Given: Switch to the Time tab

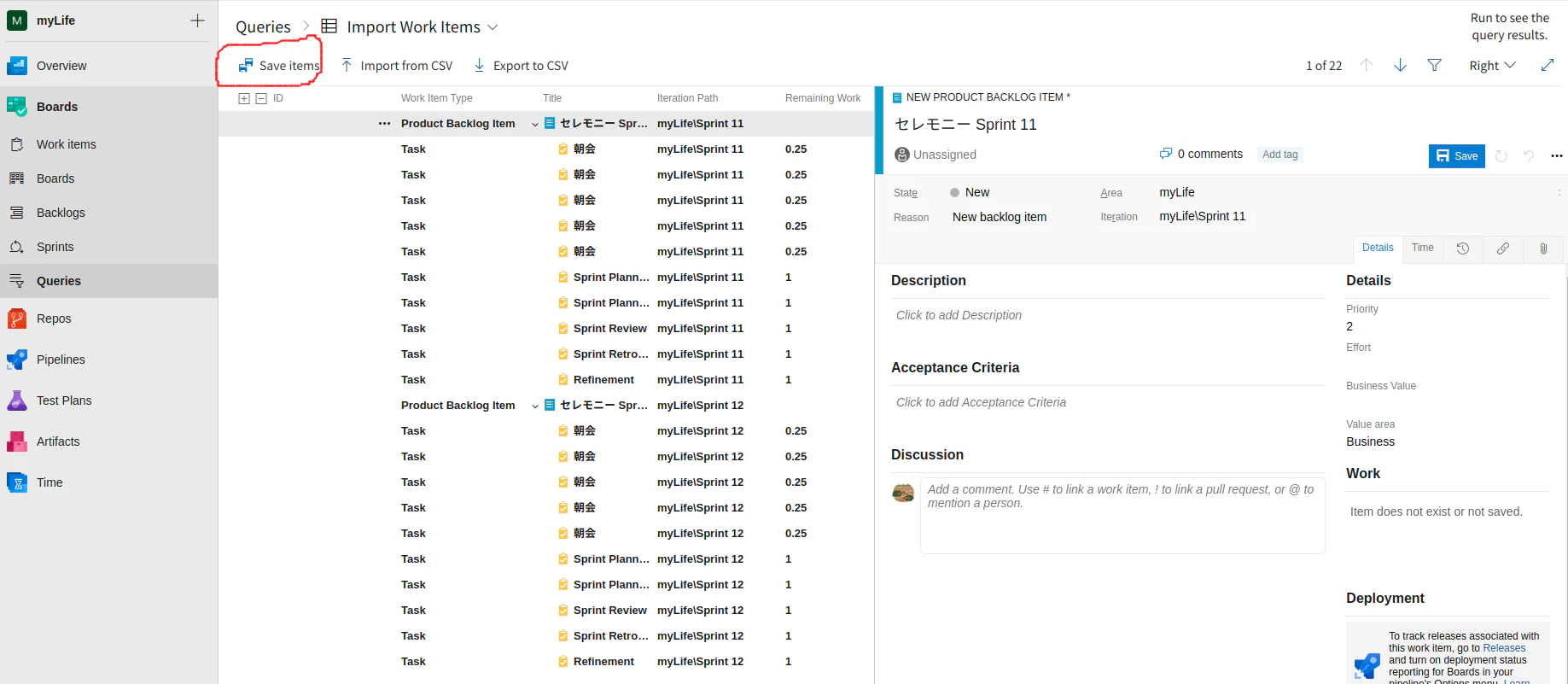Looking at the screenshot, I should [x=1423, y=248].
